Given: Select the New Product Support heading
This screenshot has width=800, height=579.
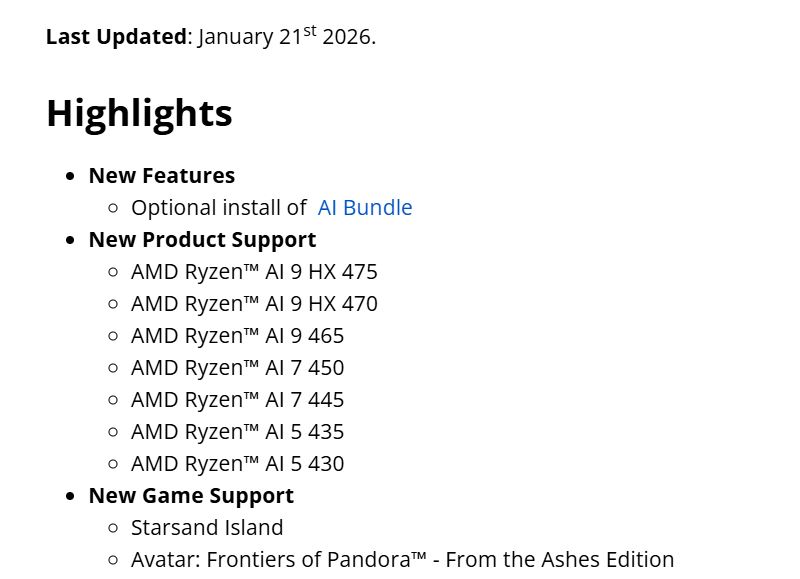Looking at the screenshot, I should [x=202, y=240].
